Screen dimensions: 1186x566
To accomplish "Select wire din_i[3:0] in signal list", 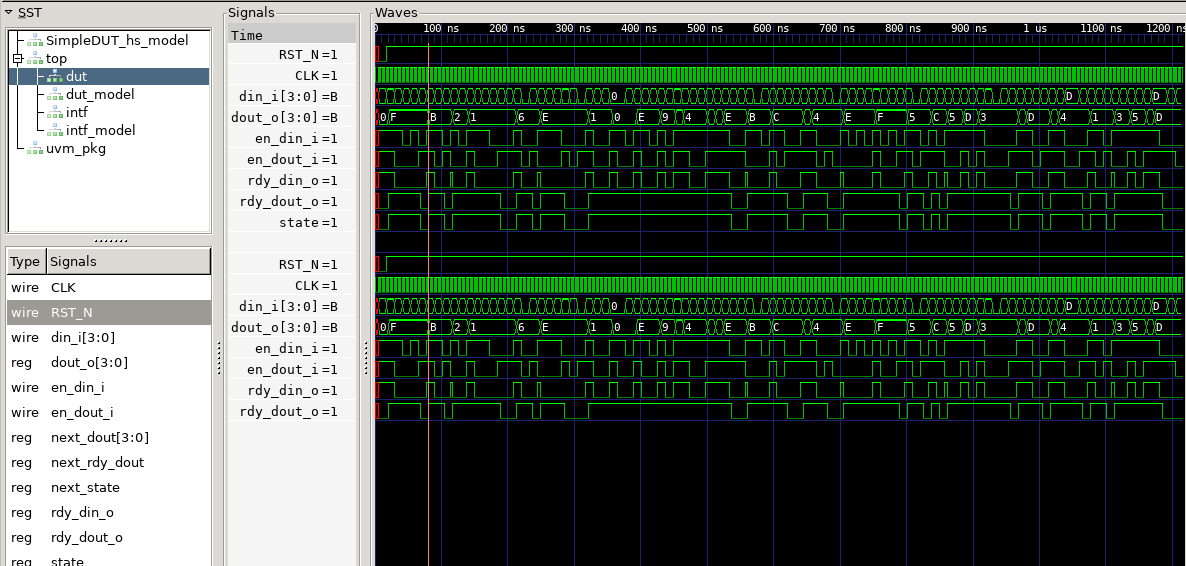I will (109, 337).
